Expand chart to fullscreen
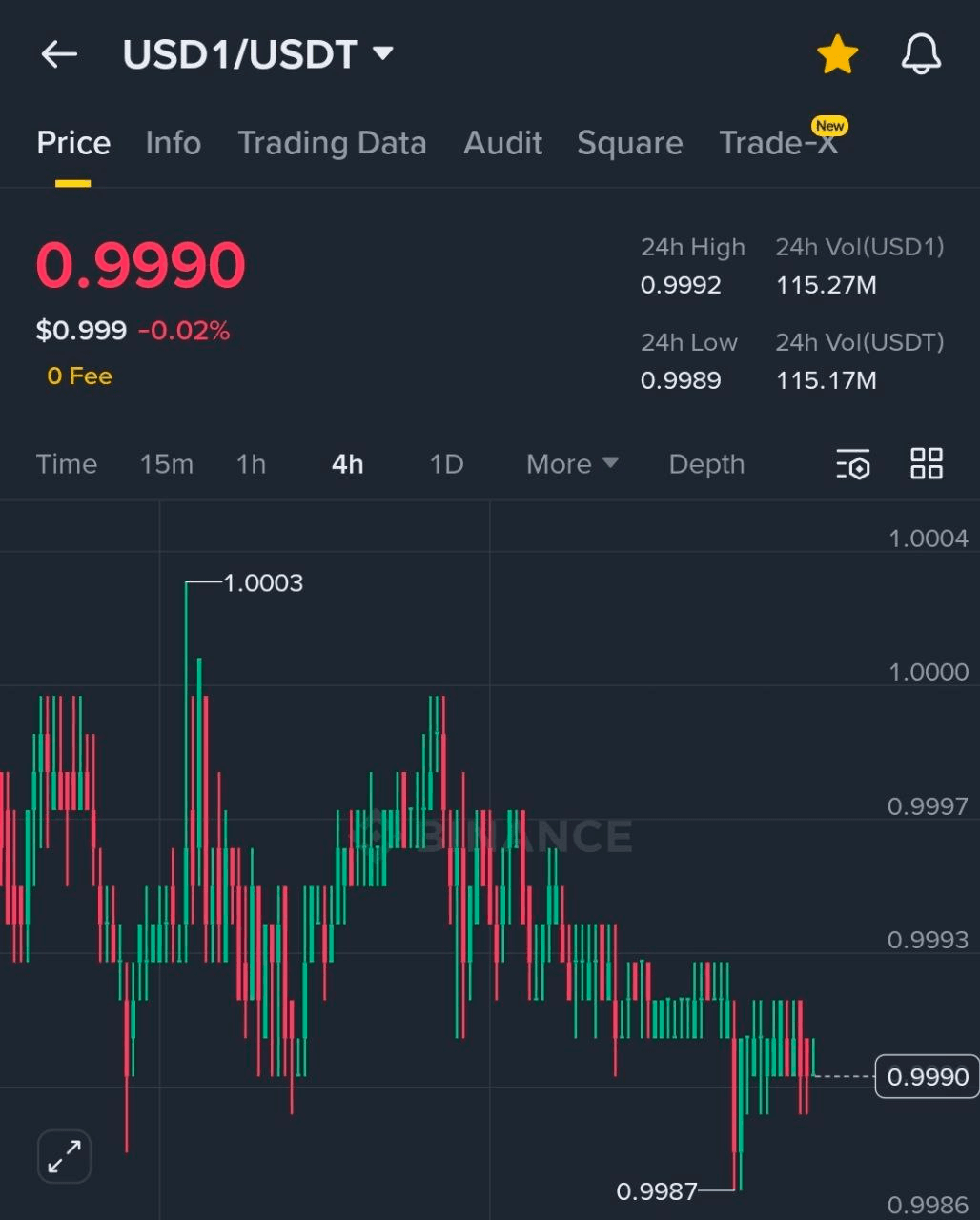 [65, 1157]
